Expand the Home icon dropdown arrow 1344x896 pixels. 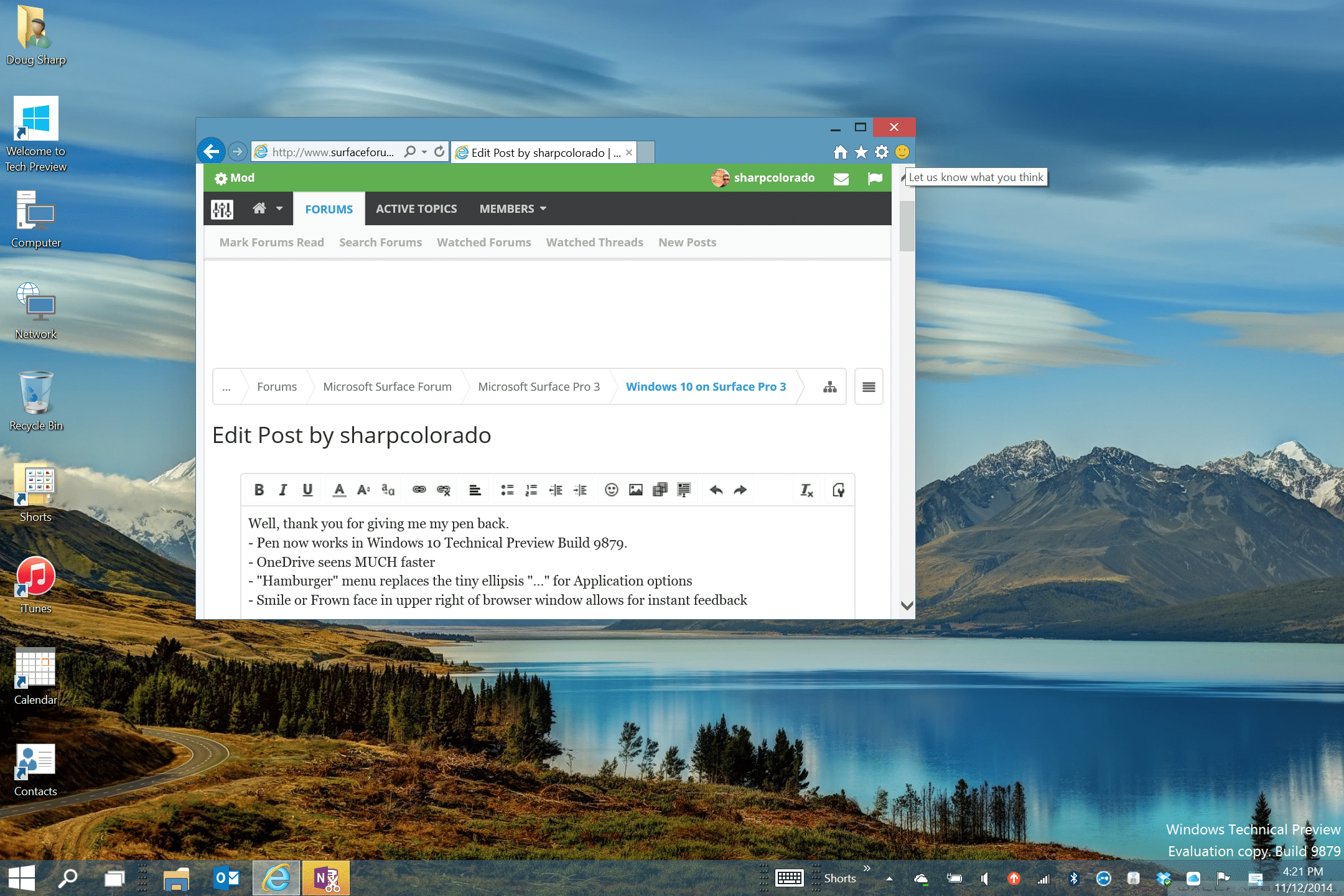point(279,208)
